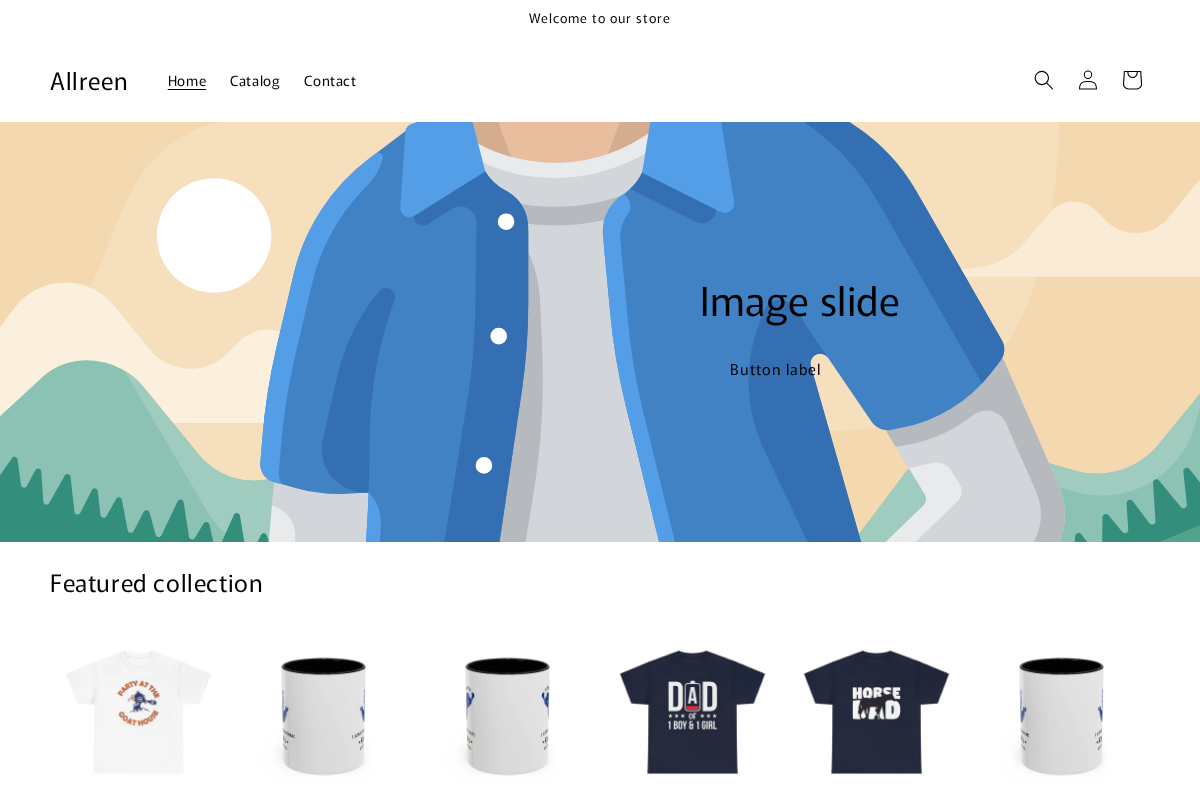The height and width of the screenshot is (800, 1200).
Task: Select the Contact menu link
Action: pos(330,81)
